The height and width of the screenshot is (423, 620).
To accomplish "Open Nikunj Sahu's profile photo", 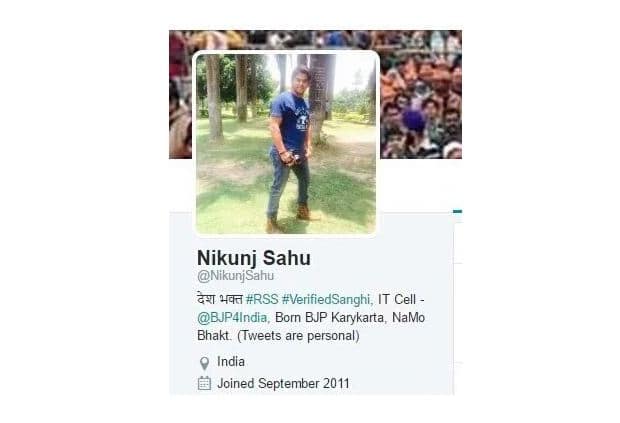I will (x=286, y=144).
